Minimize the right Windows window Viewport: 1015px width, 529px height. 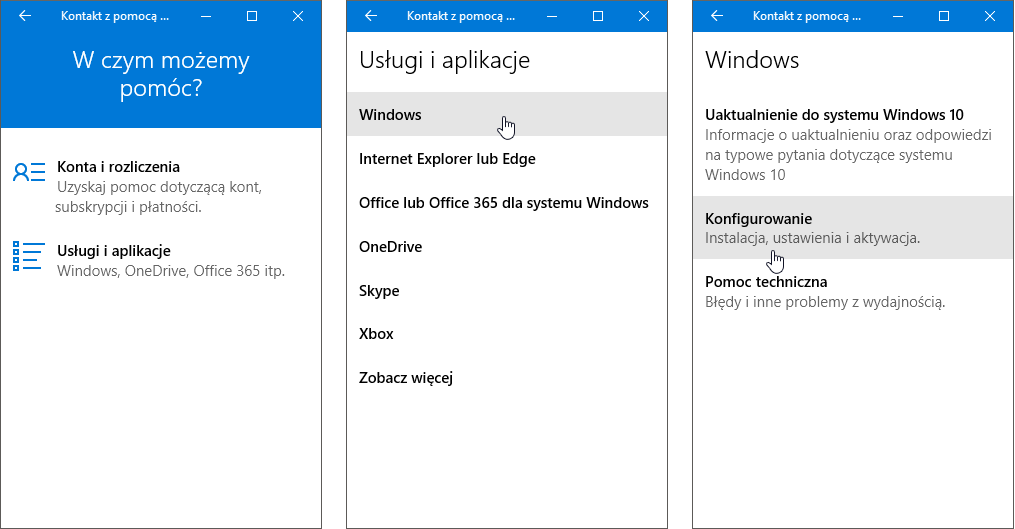[x=898, y=16]
